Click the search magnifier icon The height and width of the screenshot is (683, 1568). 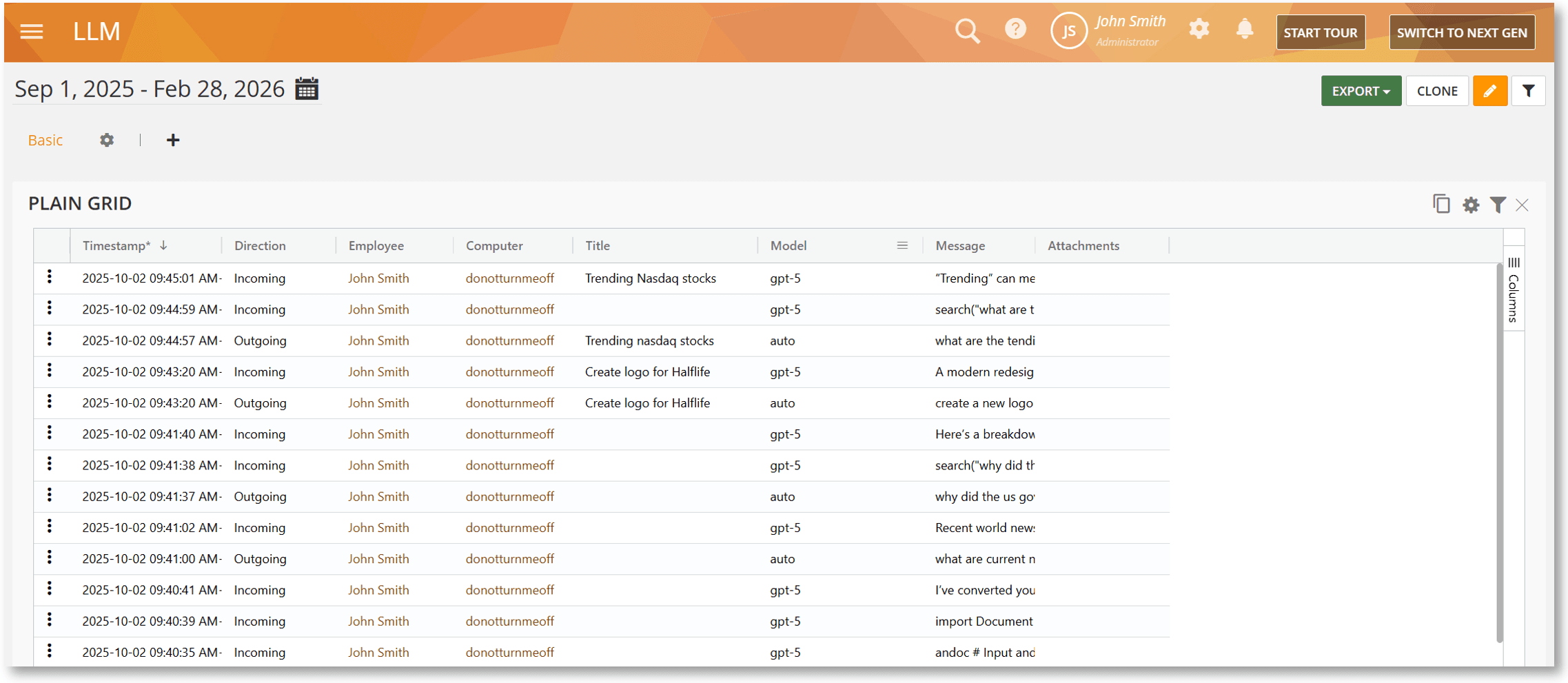(967, 31)
